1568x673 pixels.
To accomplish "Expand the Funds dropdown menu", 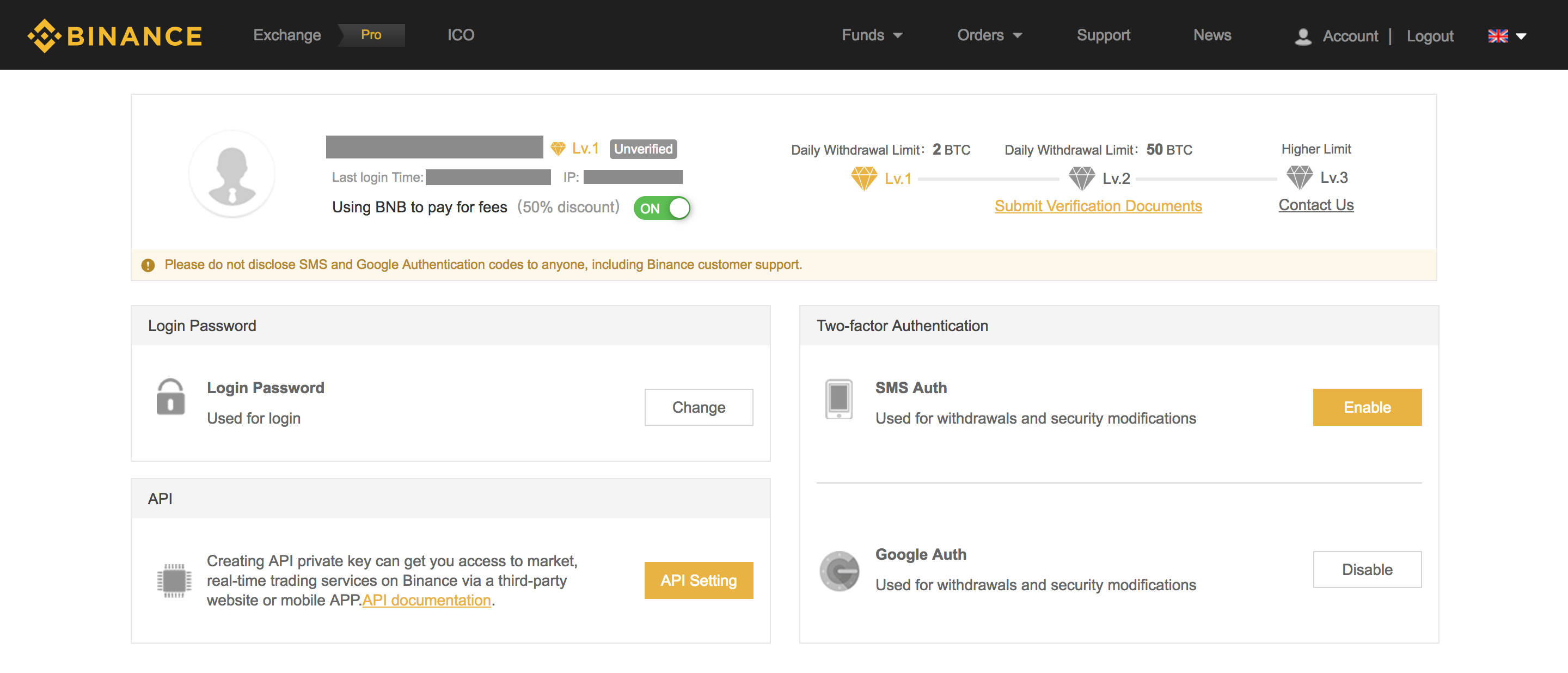I will click(867, 34).
